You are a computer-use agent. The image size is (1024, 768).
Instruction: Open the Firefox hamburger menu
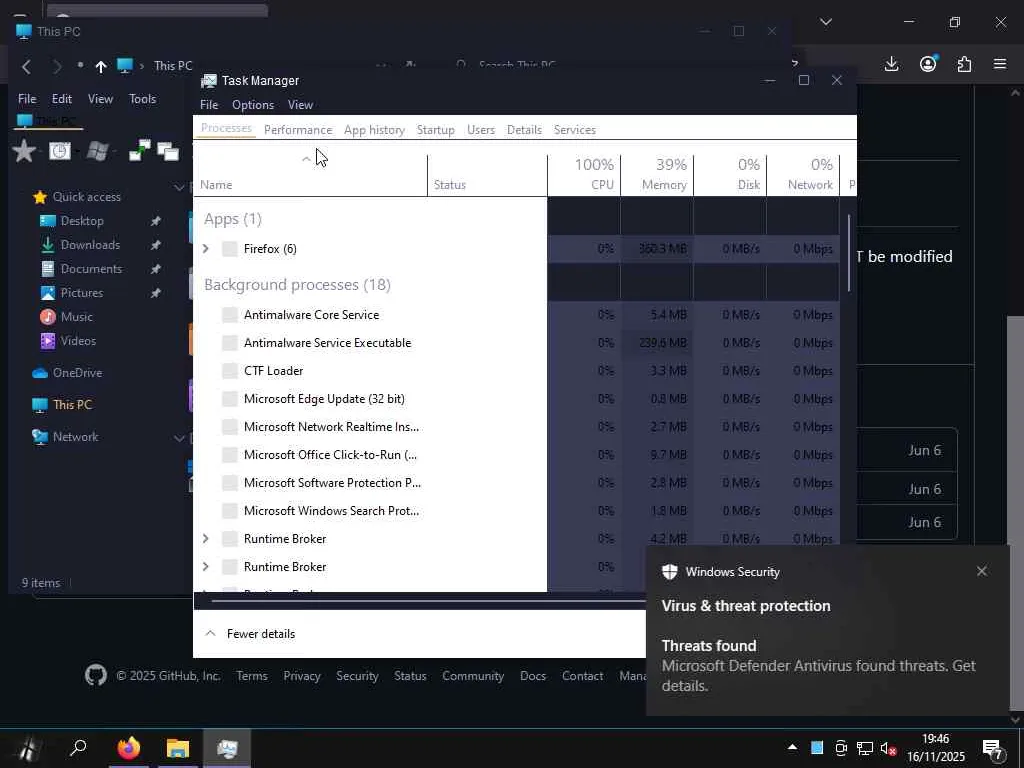click(1000, 64)
